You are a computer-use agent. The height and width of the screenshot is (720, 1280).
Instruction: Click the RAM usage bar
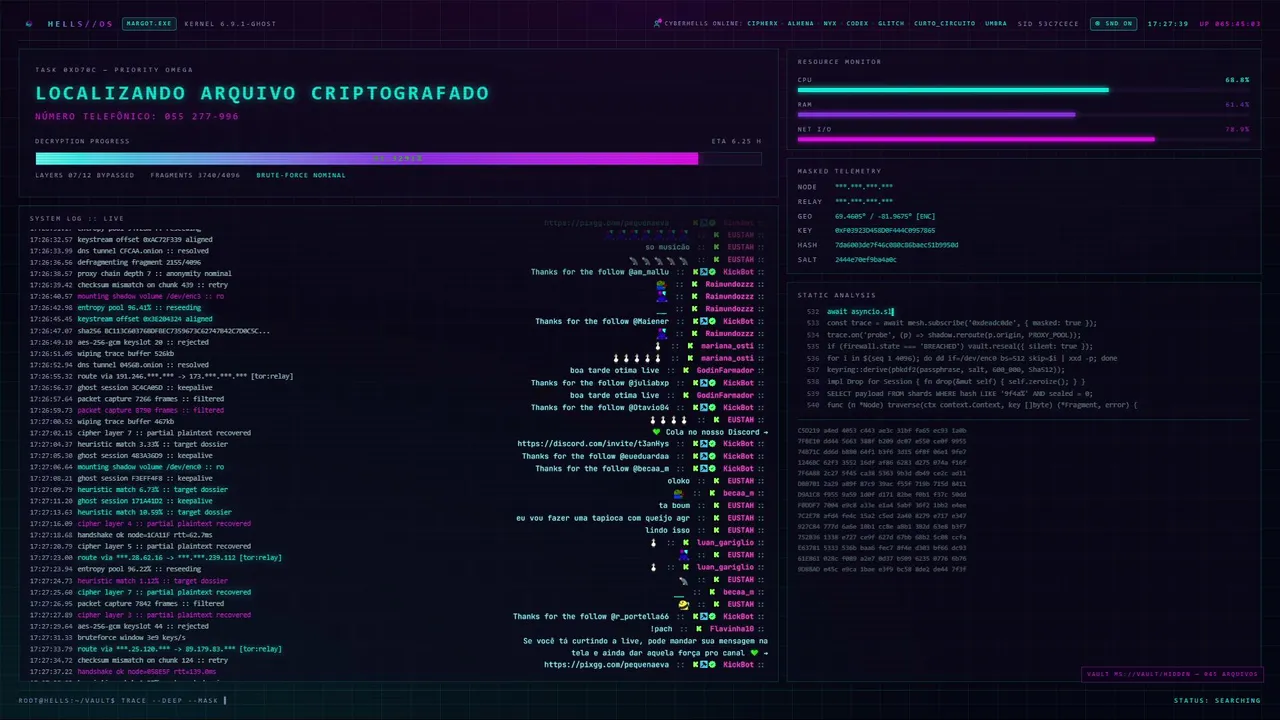[1024, 114]
